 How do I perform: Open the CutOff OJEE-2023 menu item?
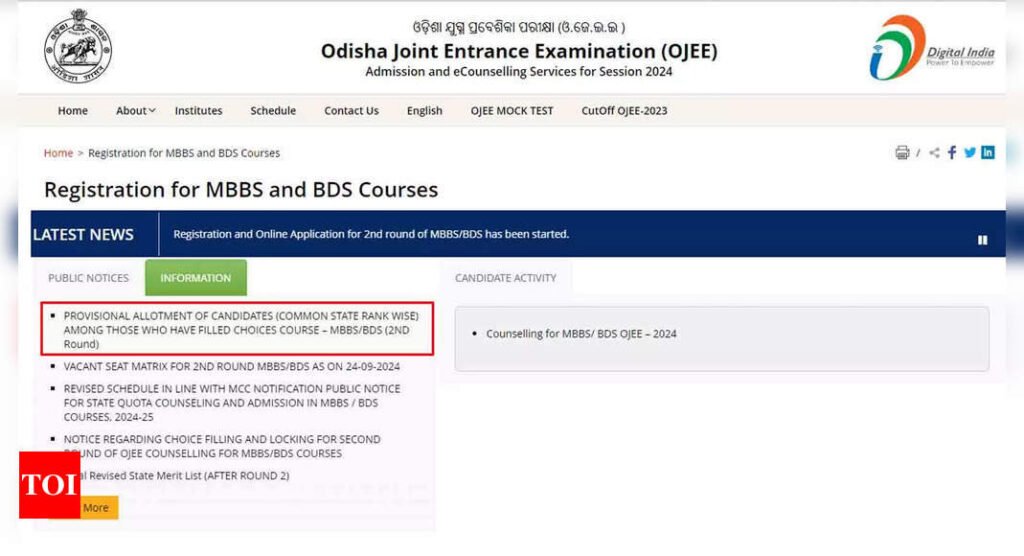(624, 110)
